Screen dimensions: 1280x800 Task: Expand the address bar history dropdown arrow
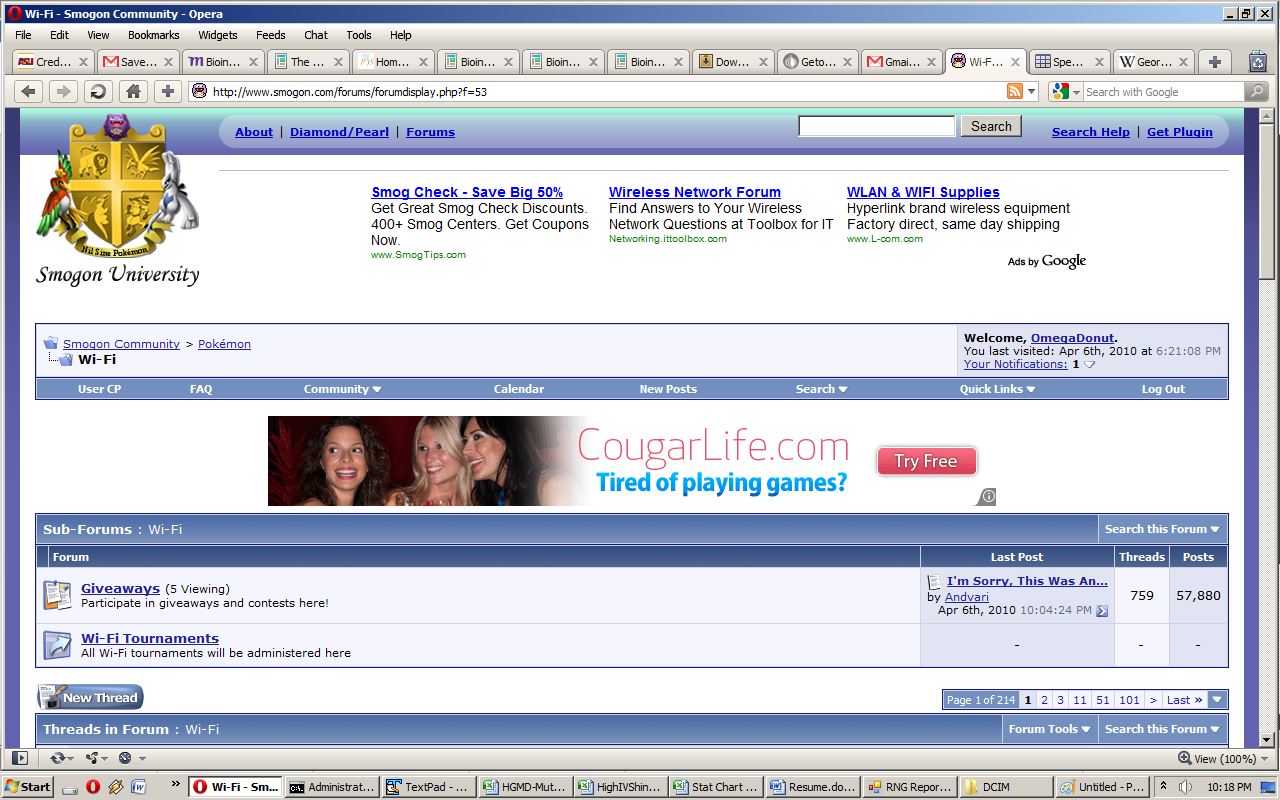(x=1032, y=92)
